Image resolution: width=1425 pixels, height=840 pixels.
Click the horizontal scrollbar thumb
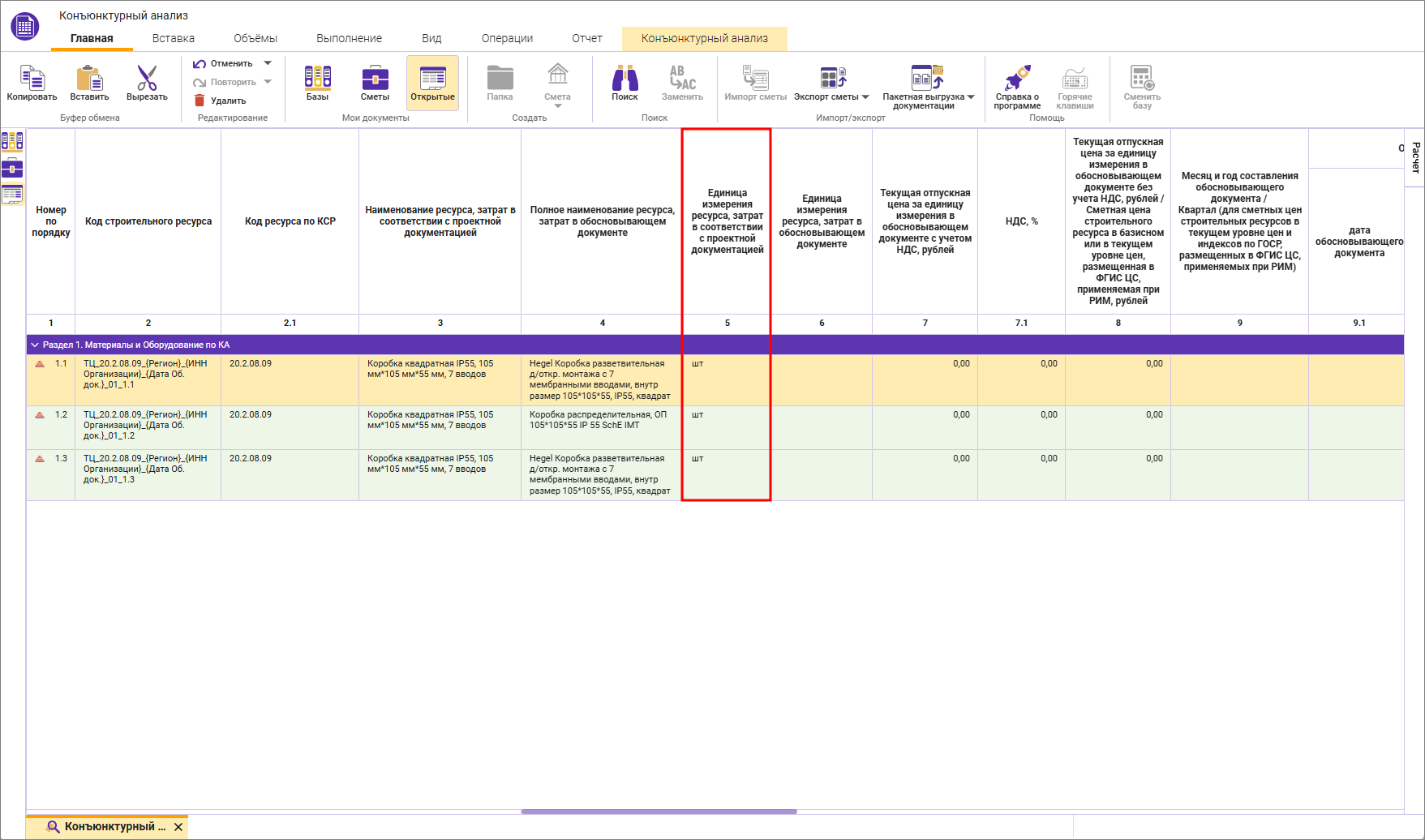tap(659, 811)
